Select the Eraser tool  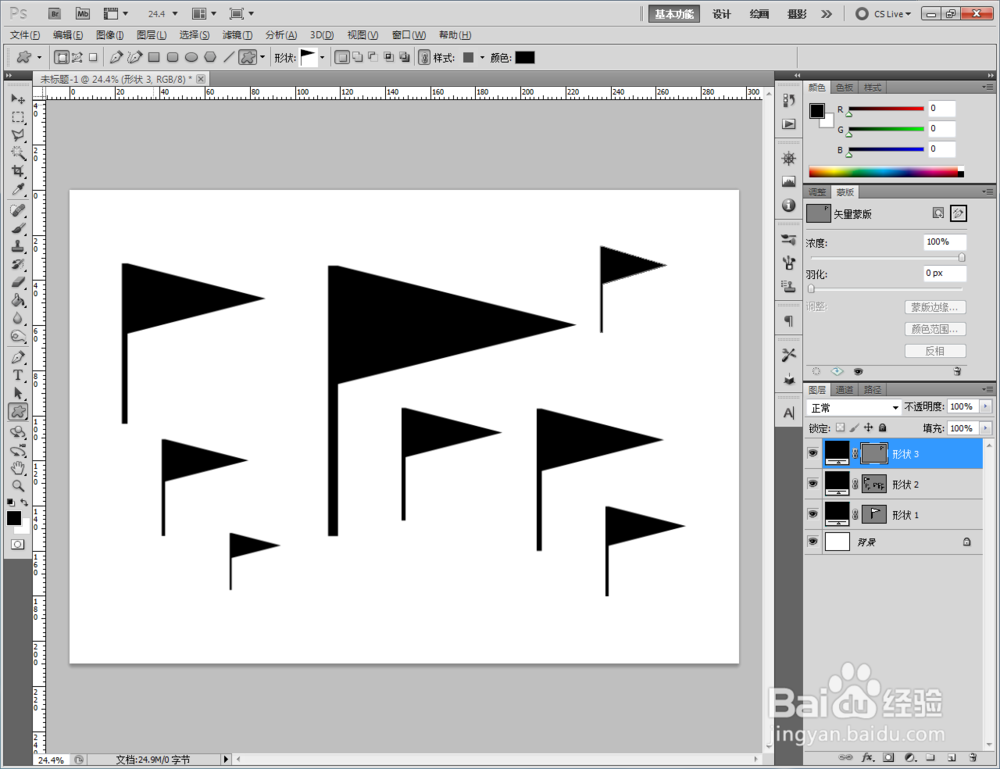coord(18,282)
